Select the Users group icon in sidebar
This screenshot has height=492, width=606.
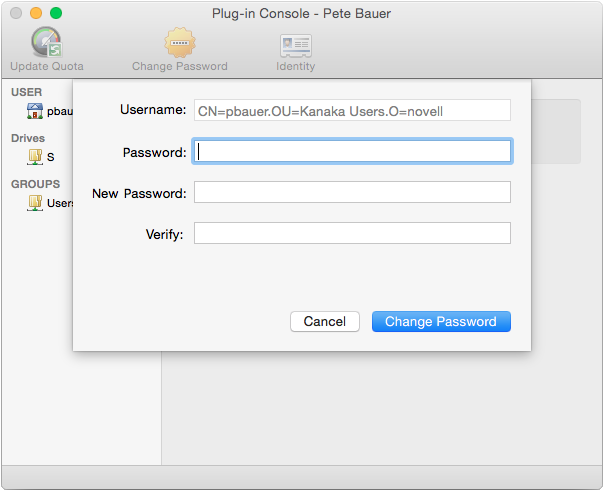tap(35, 203)
